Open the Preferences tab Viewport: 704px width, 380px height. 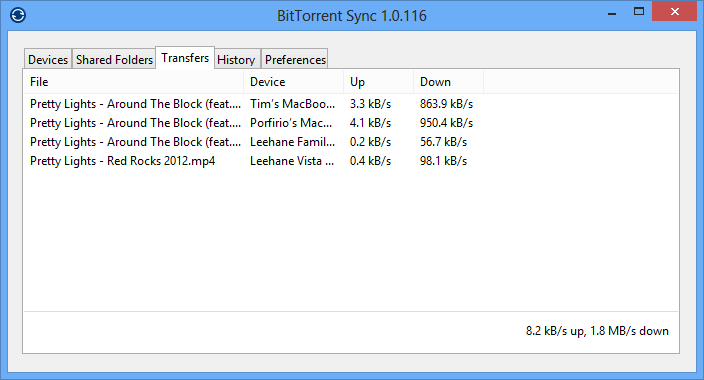(295, 59)
